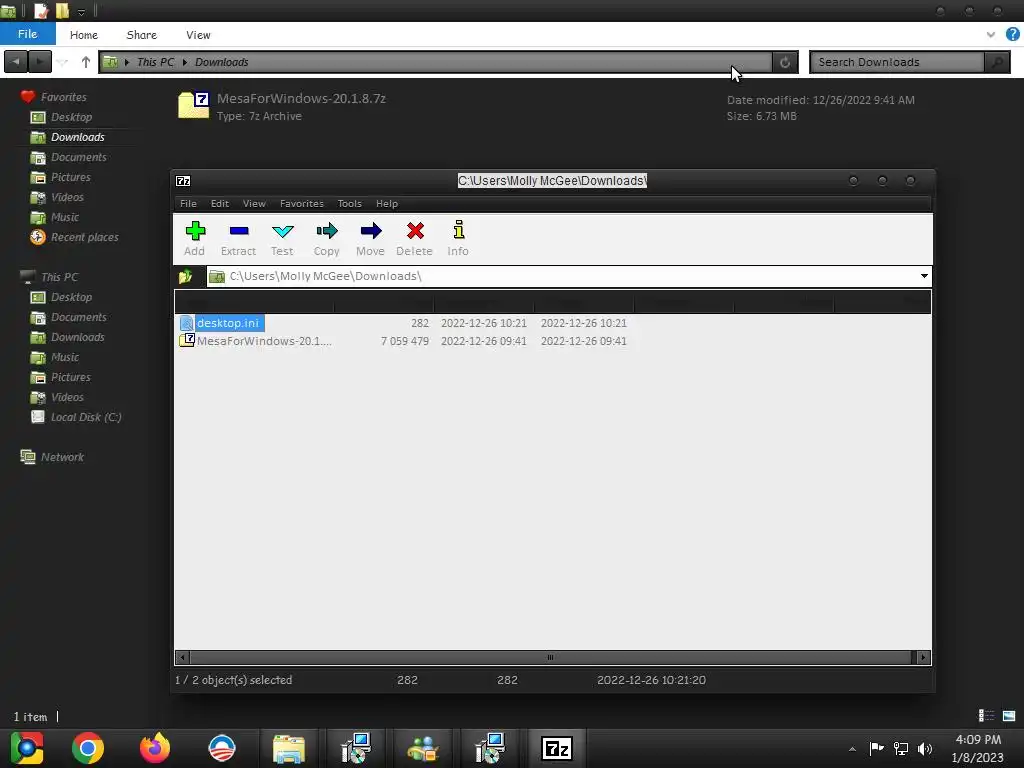
Task: Open Explorer Help question mark icon
Action: (1012, 34)
